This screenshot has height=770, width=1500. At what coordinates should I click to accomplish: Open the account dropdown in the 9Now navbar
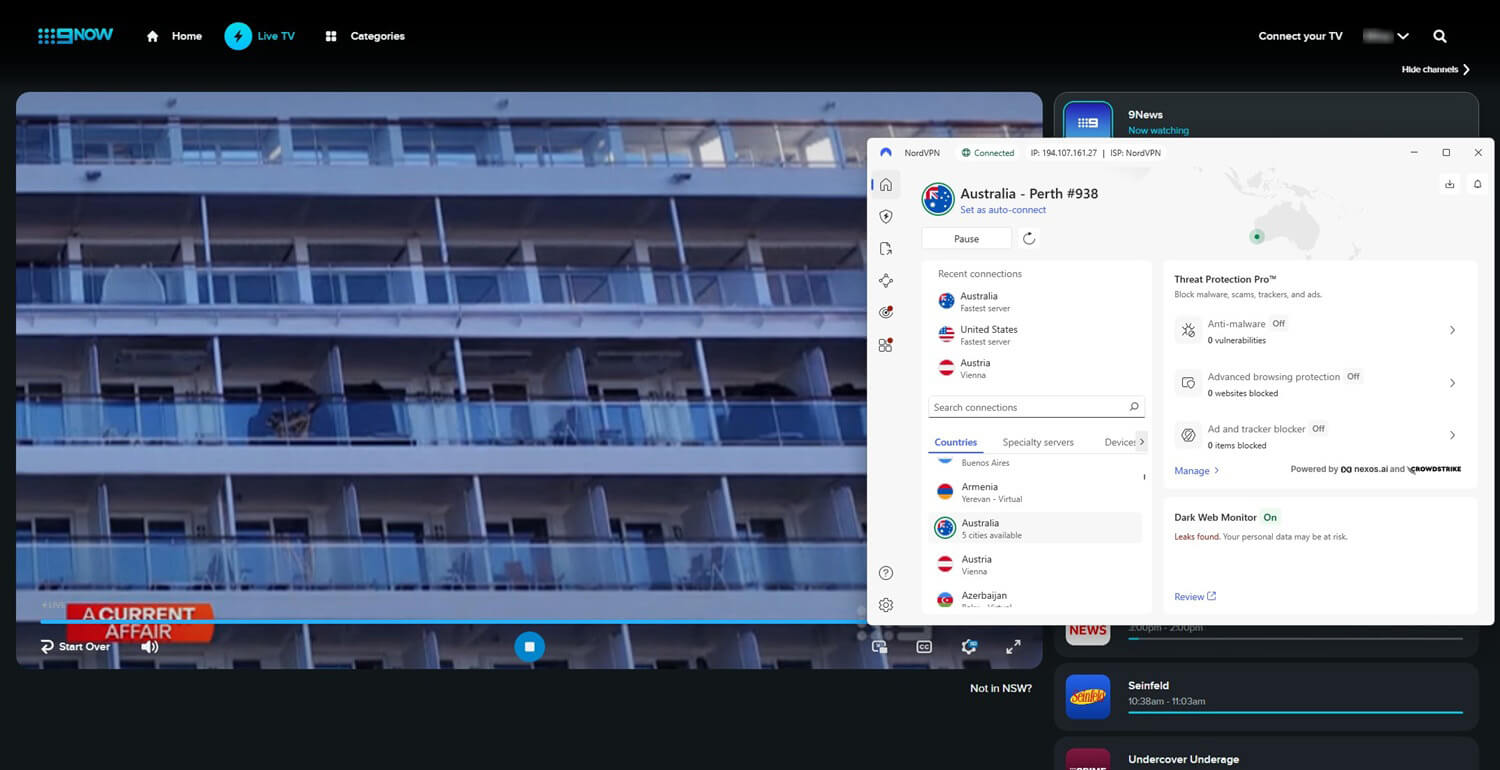[x=1386, y=35]
